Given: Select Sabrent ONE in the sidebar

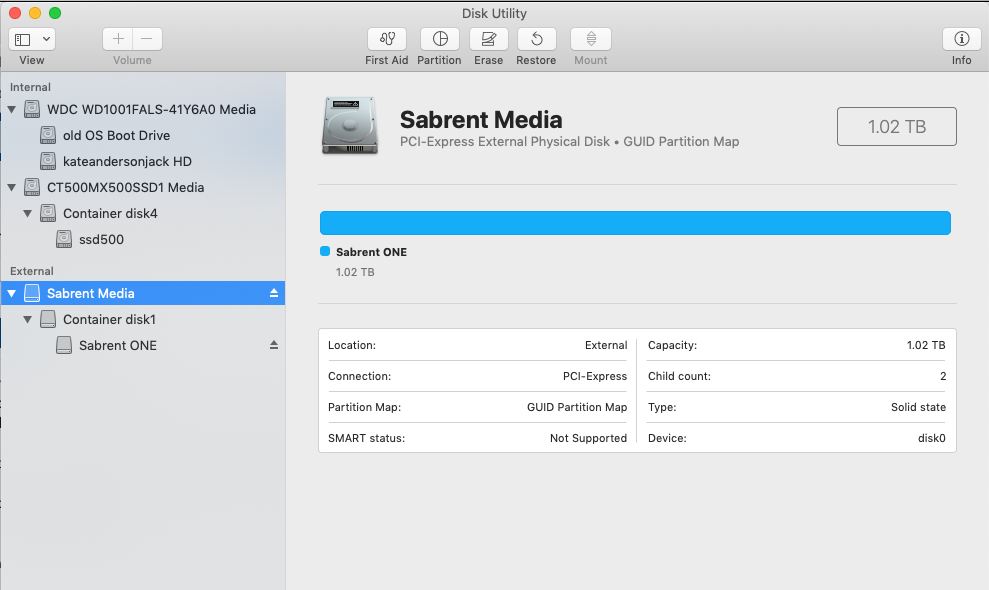Looking at the screenshot, I should coord(118,345).
